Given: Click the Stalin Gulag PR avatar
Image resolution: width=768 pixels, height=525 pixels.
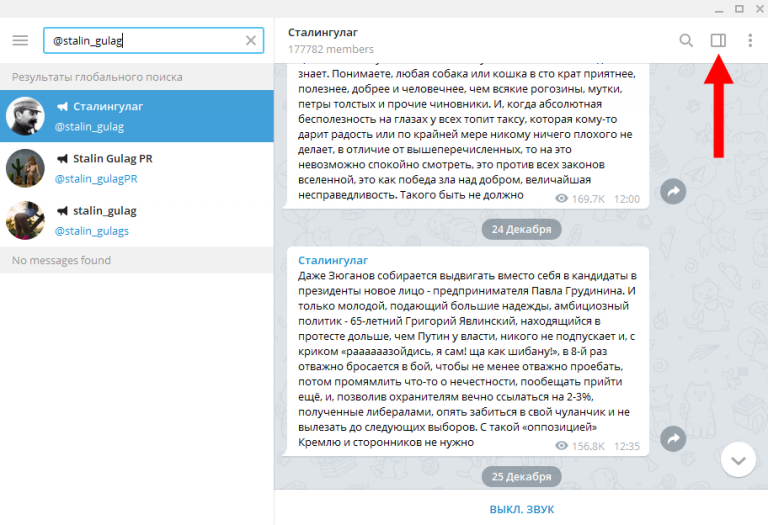Looking at the screenshot, I should tap(25, 168).
